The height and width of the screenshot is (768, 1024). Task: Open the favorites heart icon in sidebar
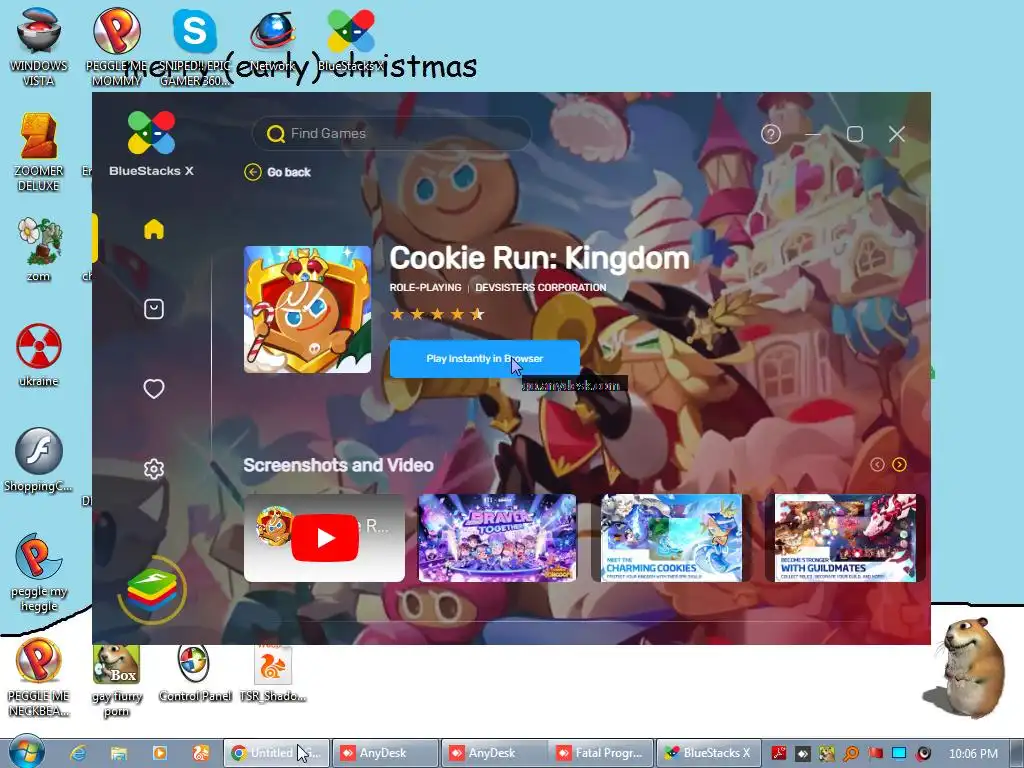pyautogui.click(x=153, y=389)
